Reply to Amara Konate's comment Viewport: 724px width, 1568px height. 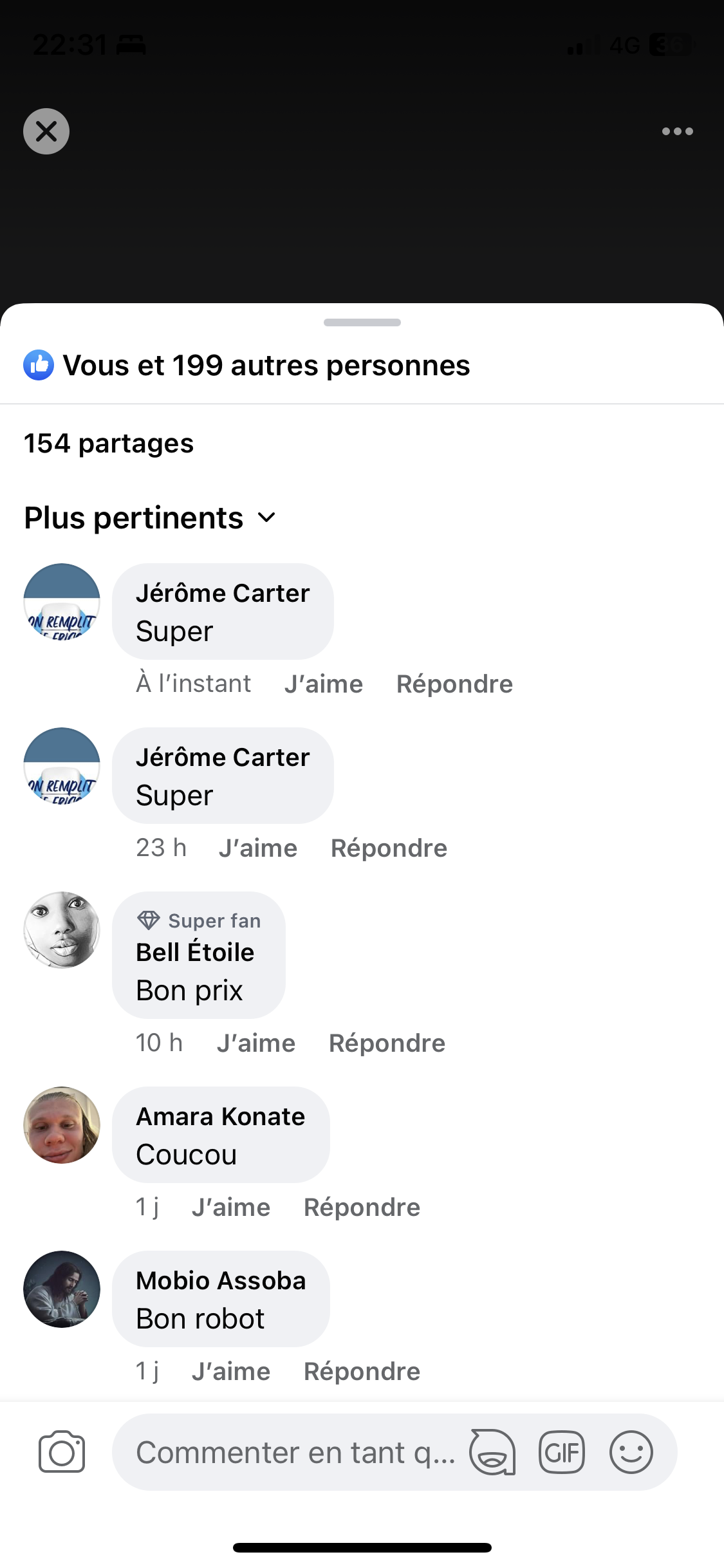coord(362,1207)
